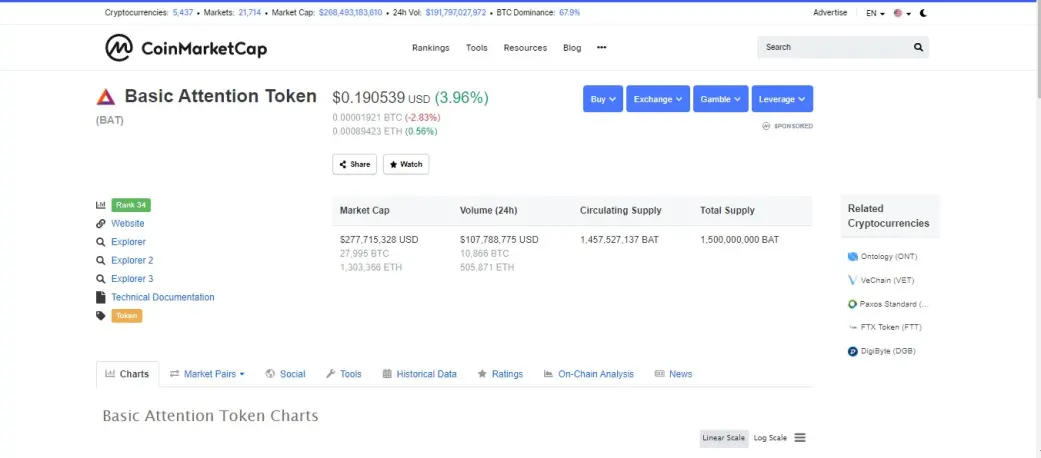Click the BTC Dominance 67.9% value
This screenshot has width=1041, height=458.
pyautogui.click(x=570, y=13)
